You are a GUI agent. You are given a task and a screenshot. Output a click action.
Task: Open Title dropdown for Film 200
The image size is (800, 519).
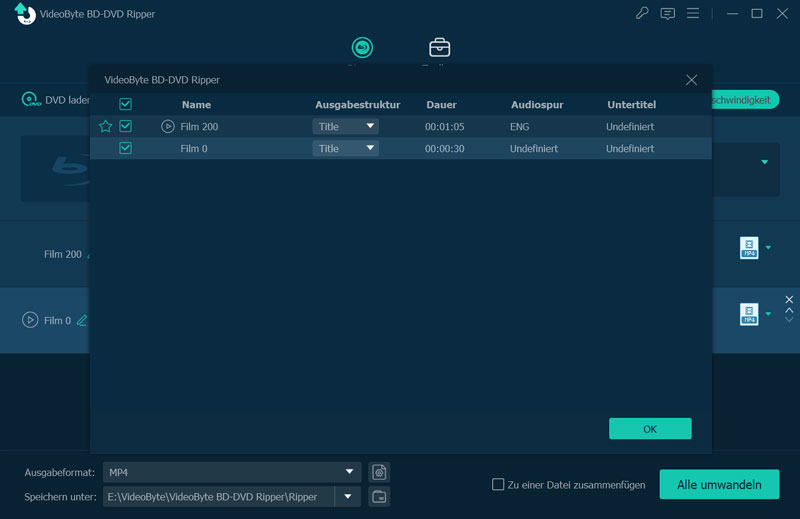click(x=345, y=126)
